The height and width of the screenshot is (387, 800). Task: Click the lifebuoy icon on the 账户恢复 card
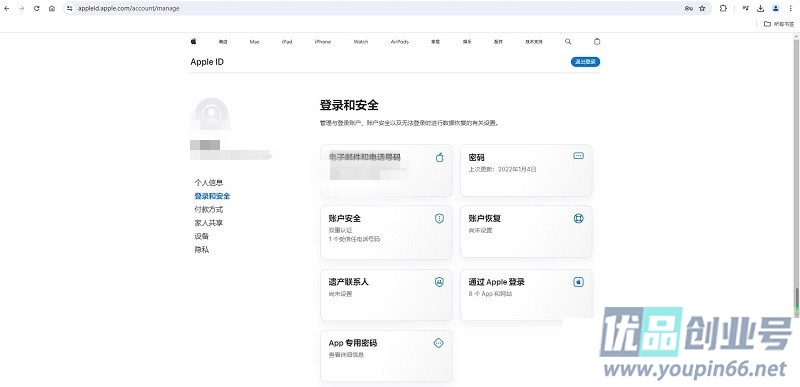tap(579, 218)
